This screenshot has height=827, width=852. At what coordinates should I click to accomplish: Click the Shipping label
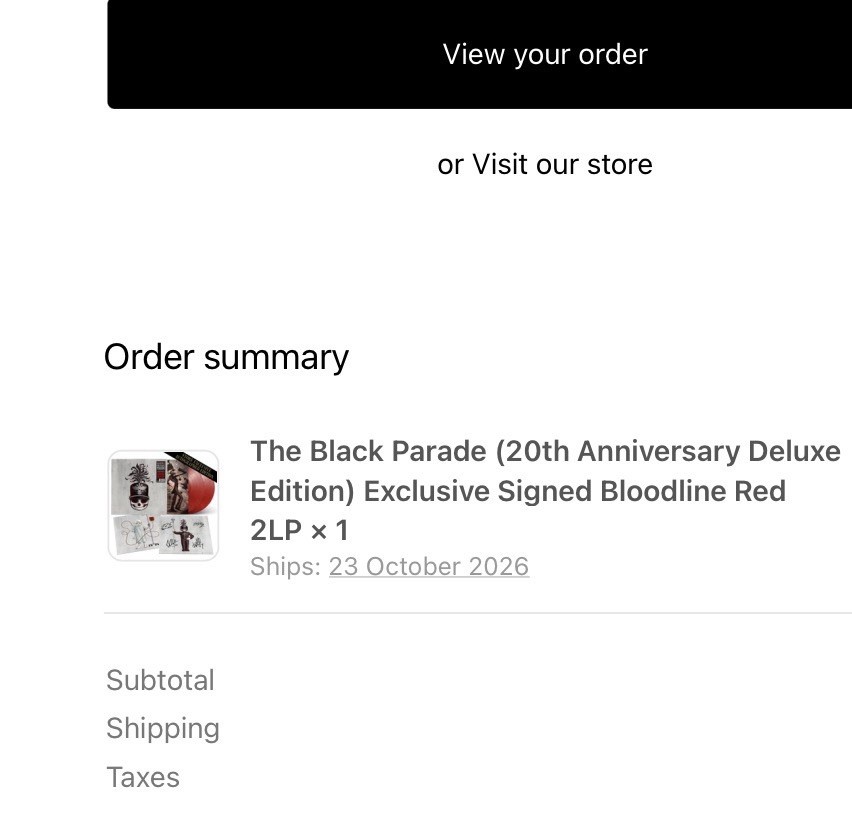tap(163, 729)
